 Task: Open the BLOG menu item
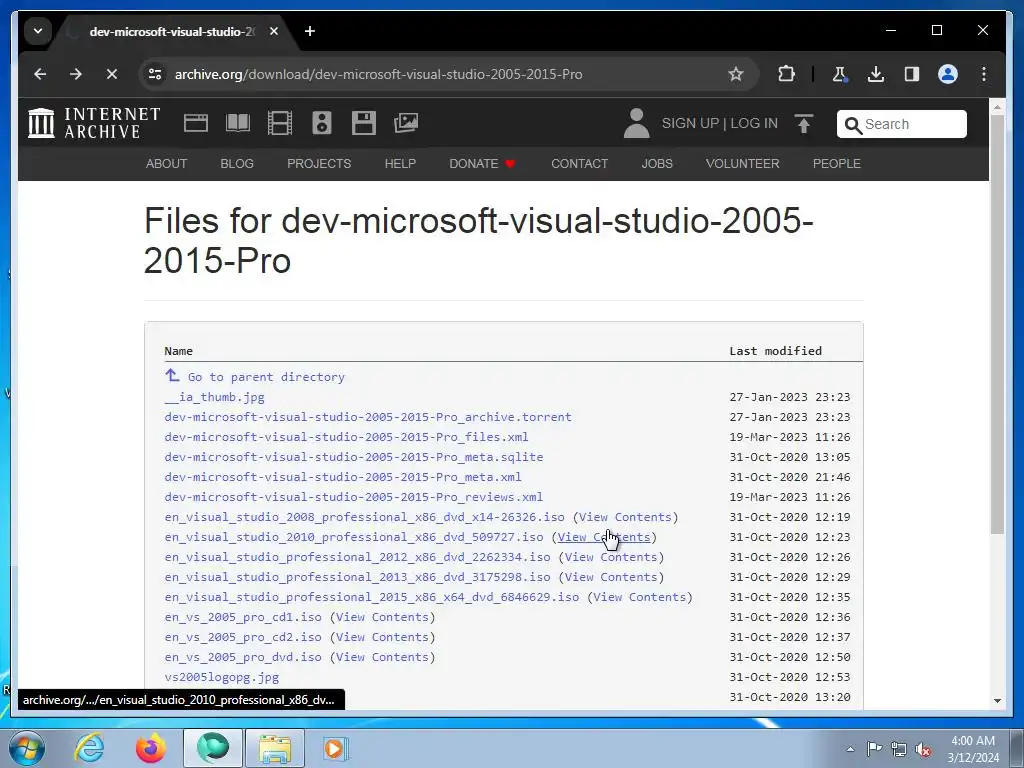click(x=236, y=163)
